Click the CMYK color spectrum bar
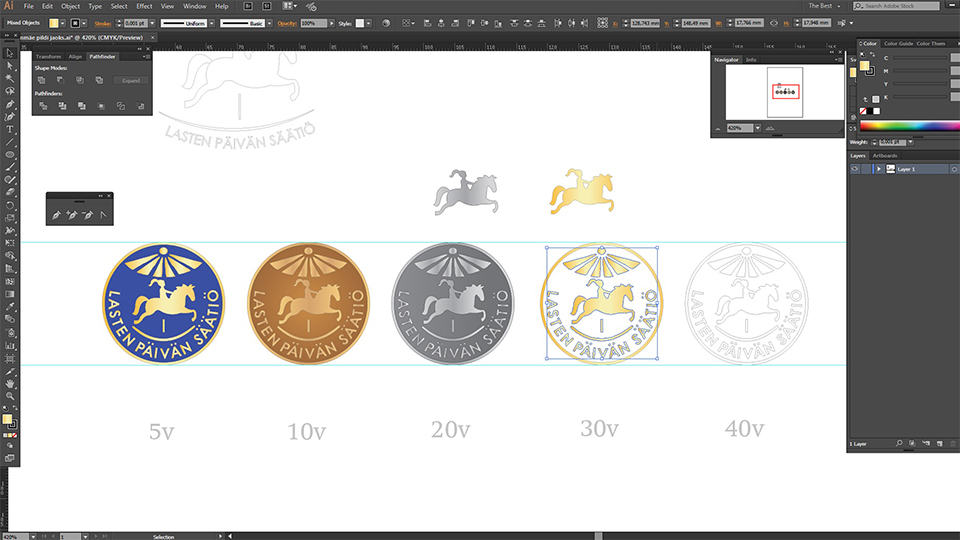 [910, 126]
